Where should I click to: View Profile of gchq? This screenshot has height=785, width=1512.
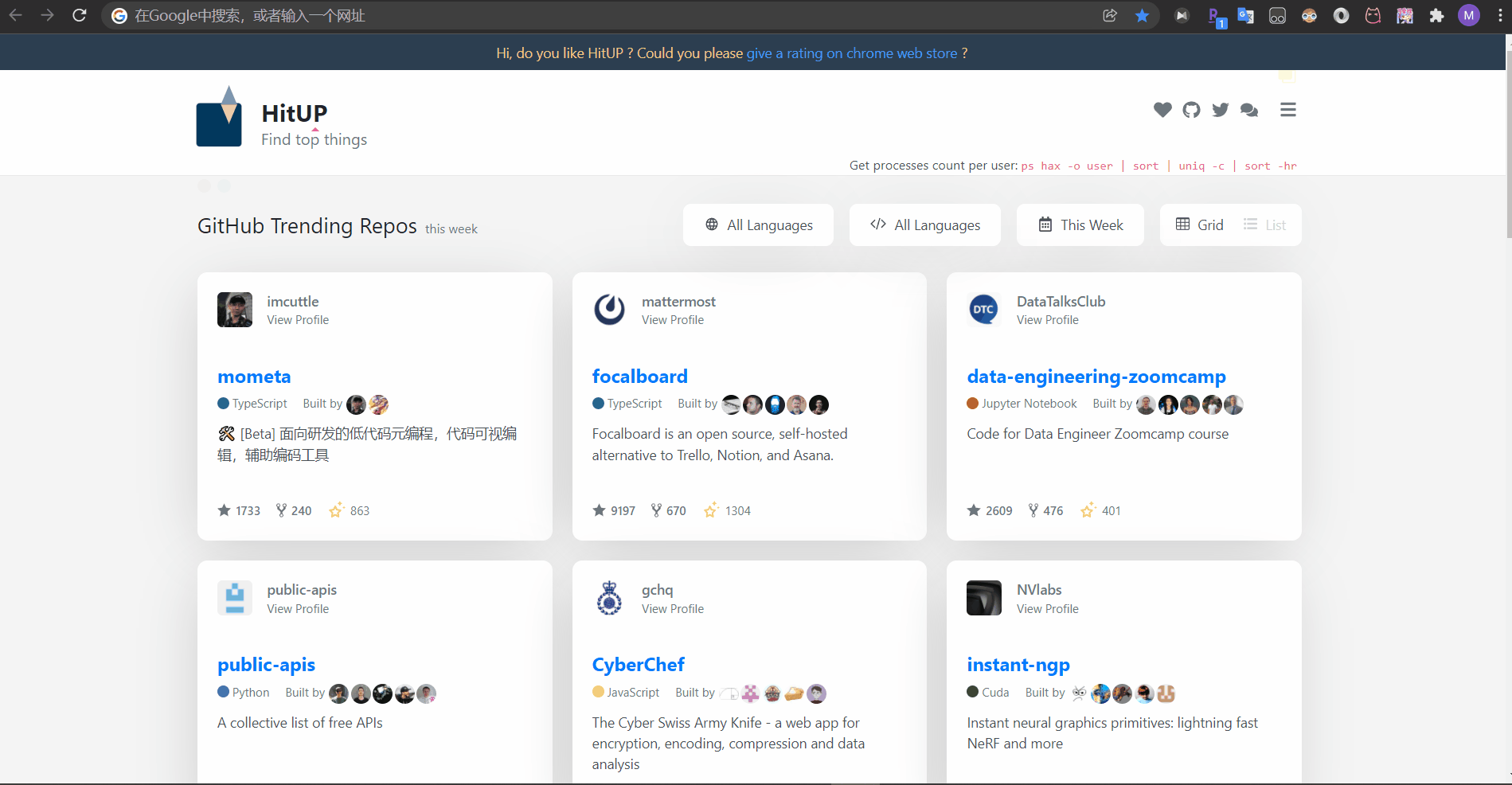pyautogui.click(x=673, y=609)
